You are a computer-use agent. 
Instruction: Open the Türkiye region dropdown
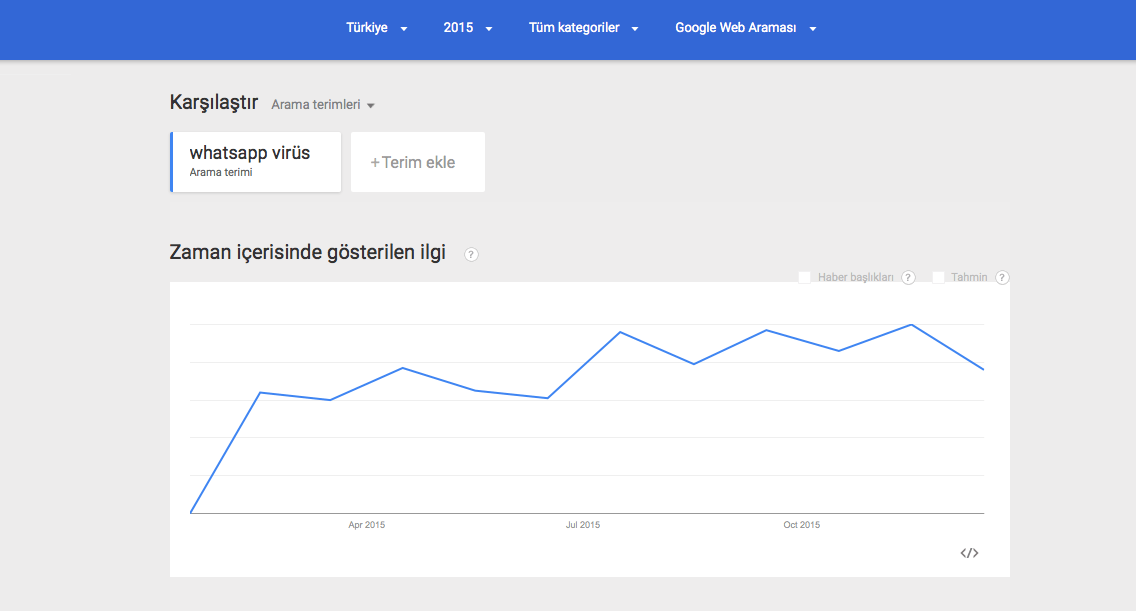pos(377,28)
